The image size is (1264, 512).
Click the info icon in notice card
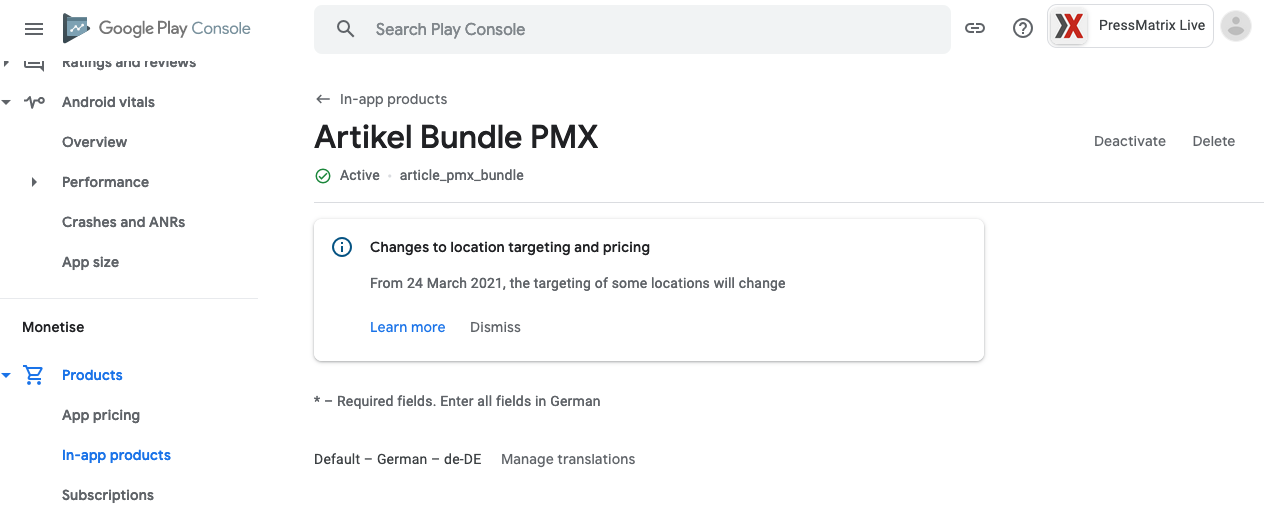pyautogui.click(x=342, y=247)
